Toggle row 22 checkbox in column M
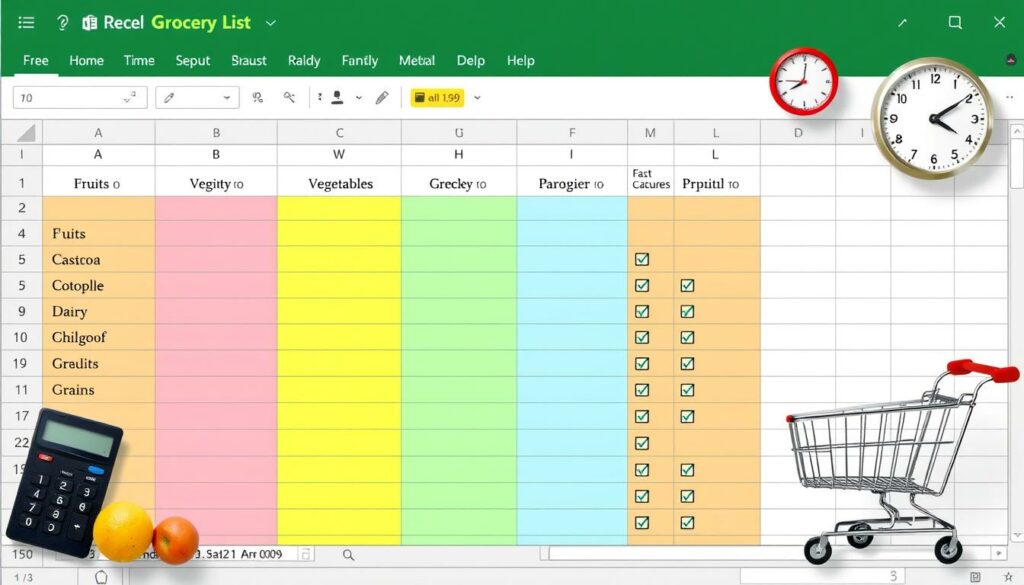This screenshot has height=585, width=1024. (642, 443)
